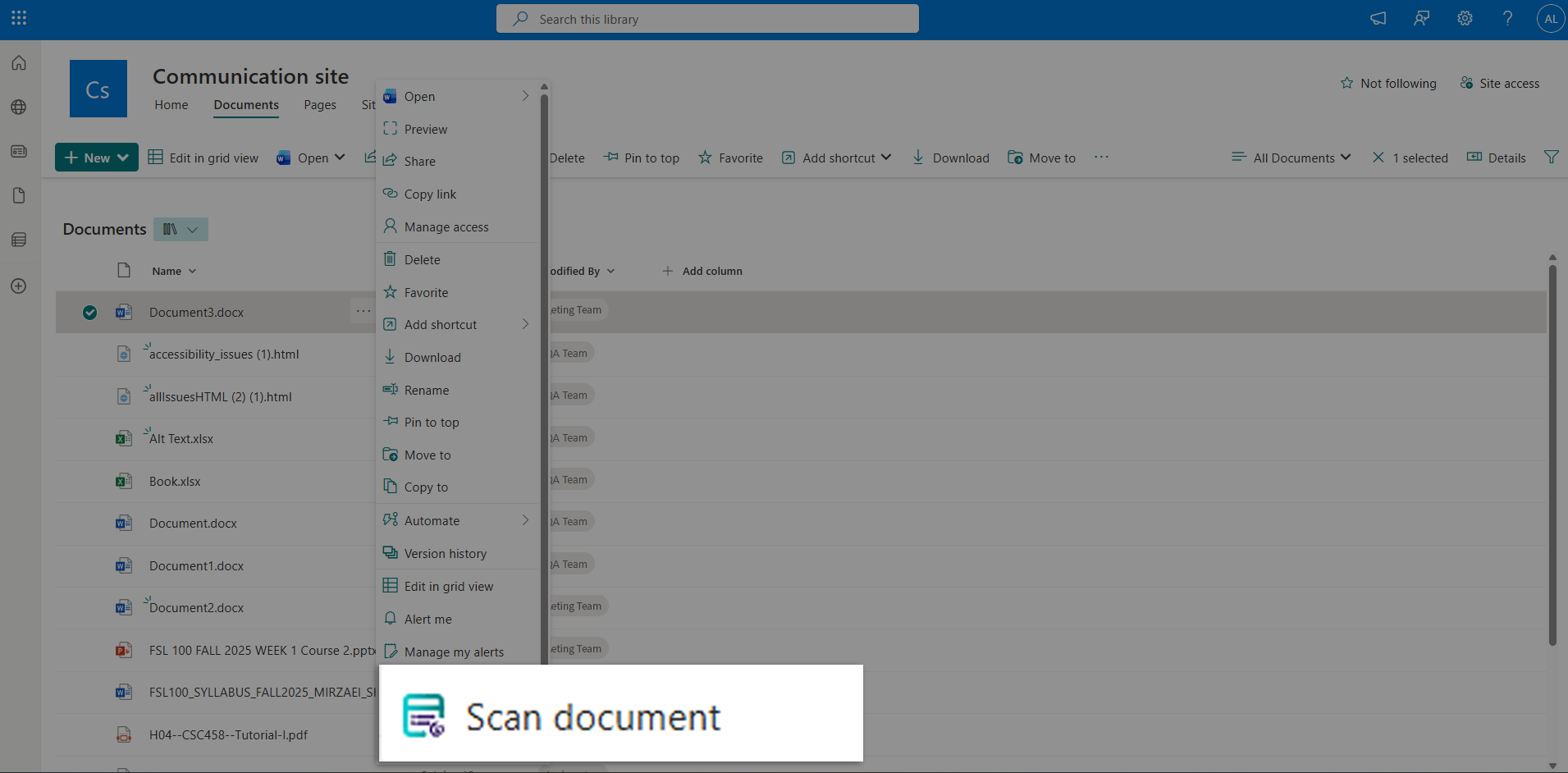Click the Settings gear icon
The image size is (1568, 773).
pyautogui.click(x=1465, y=18)
